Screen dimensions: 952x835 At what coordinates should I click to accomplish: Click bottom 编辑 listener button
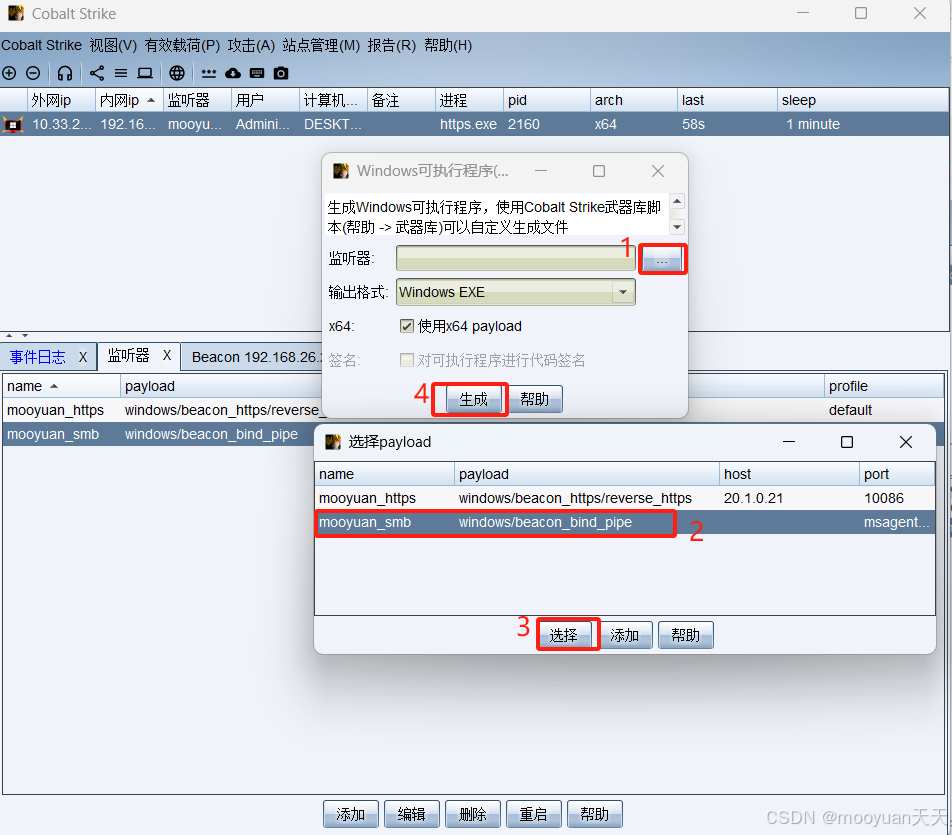[412, 814]
